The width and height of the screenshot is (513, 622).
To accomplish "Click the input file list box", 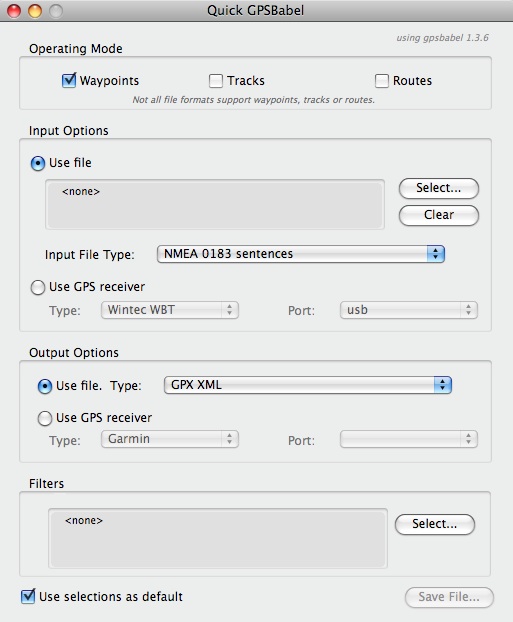I will pos(215,204).
